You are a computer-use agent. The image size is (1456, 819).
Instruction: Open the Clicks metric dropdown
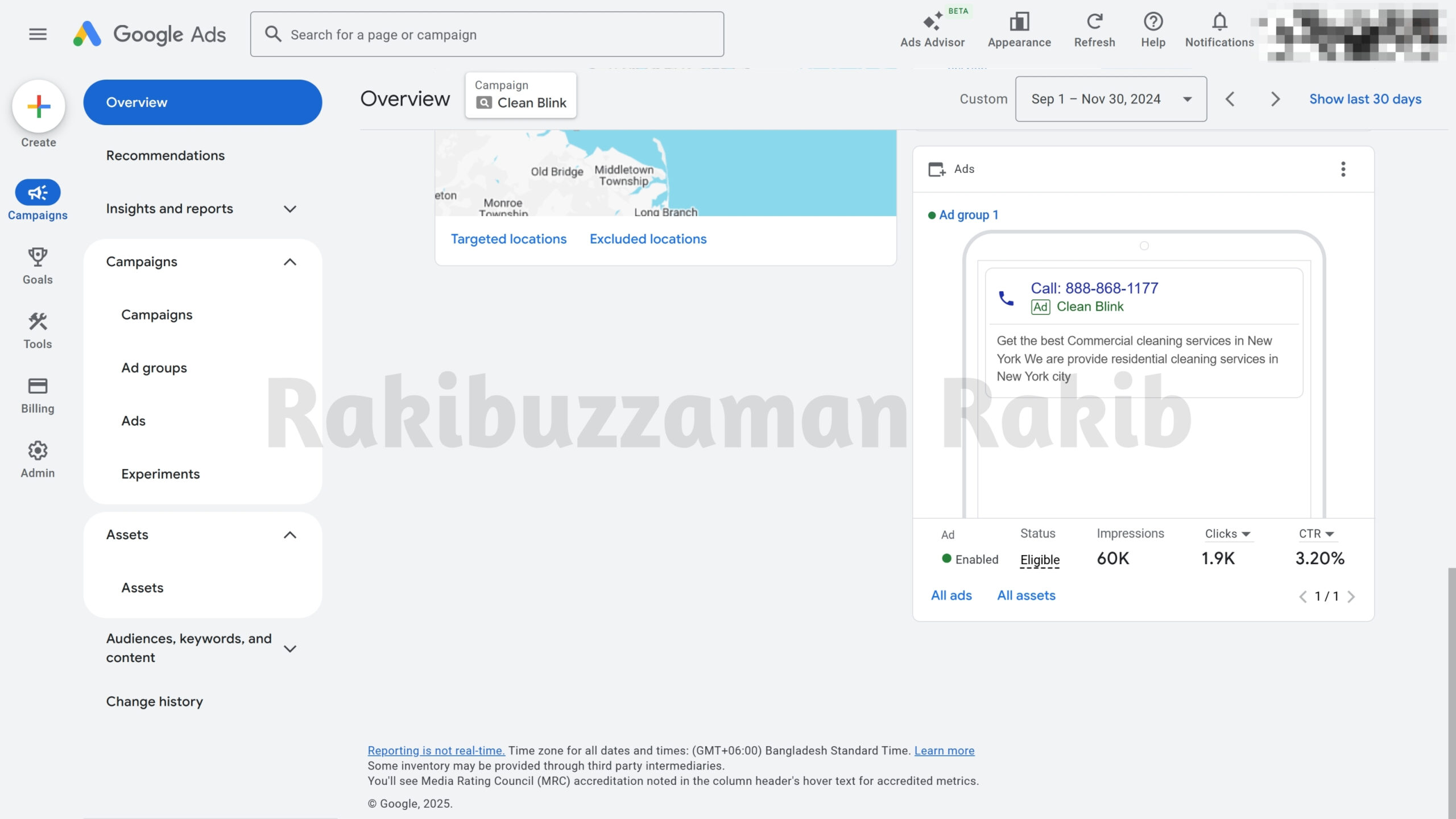(x=1227, y=533)
